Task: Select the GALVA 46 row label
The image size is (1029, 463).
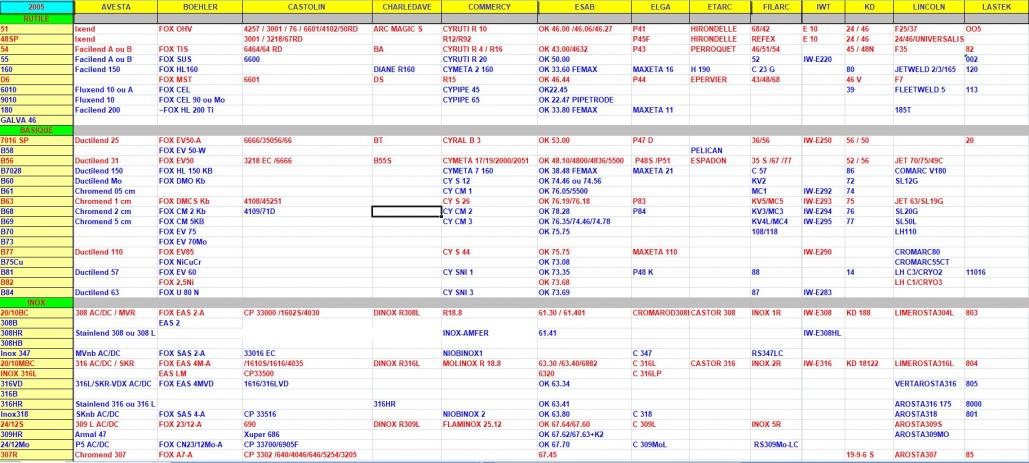Action: pos(36,120)
